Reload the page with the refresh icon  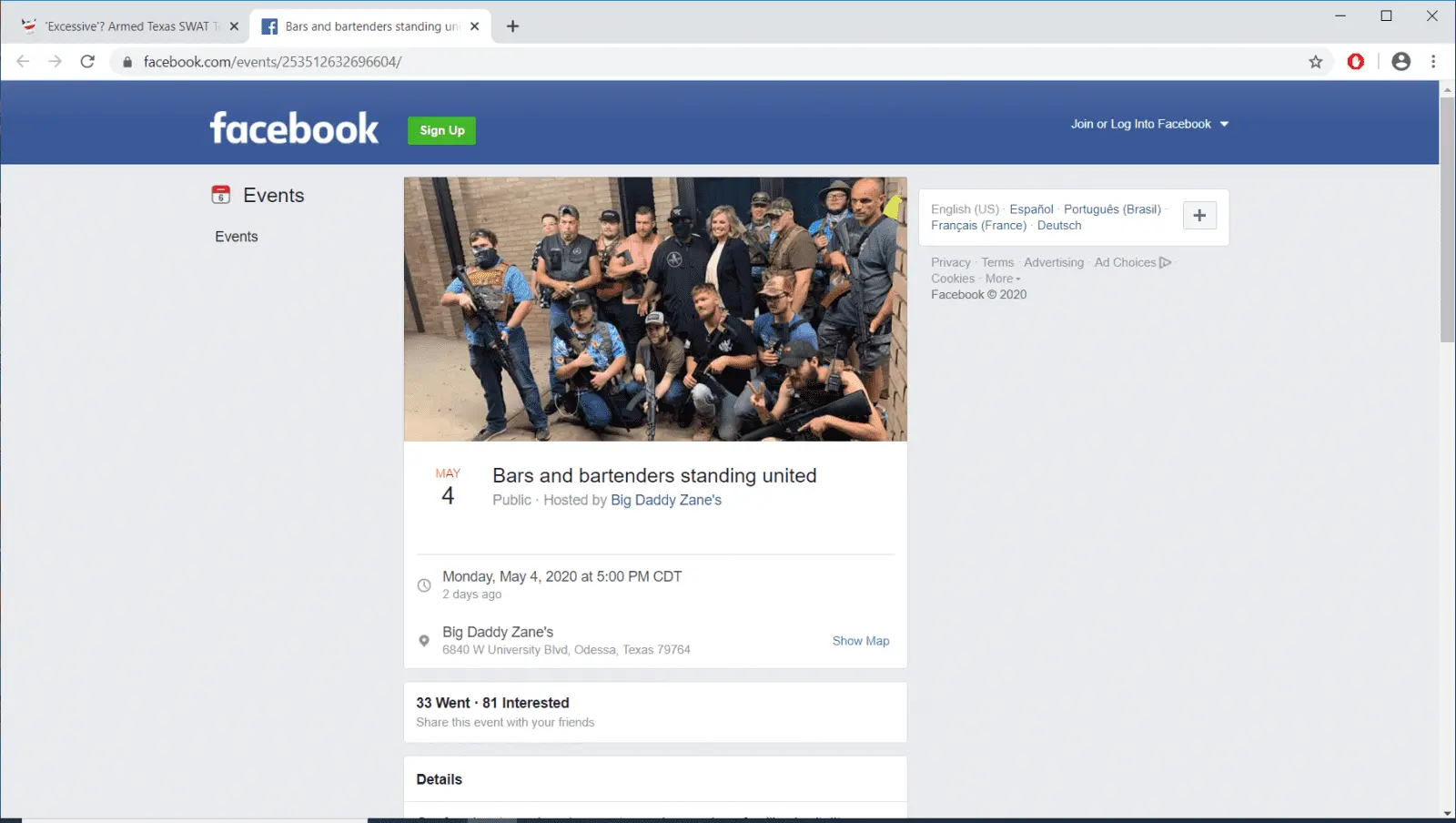click(87, 62)
